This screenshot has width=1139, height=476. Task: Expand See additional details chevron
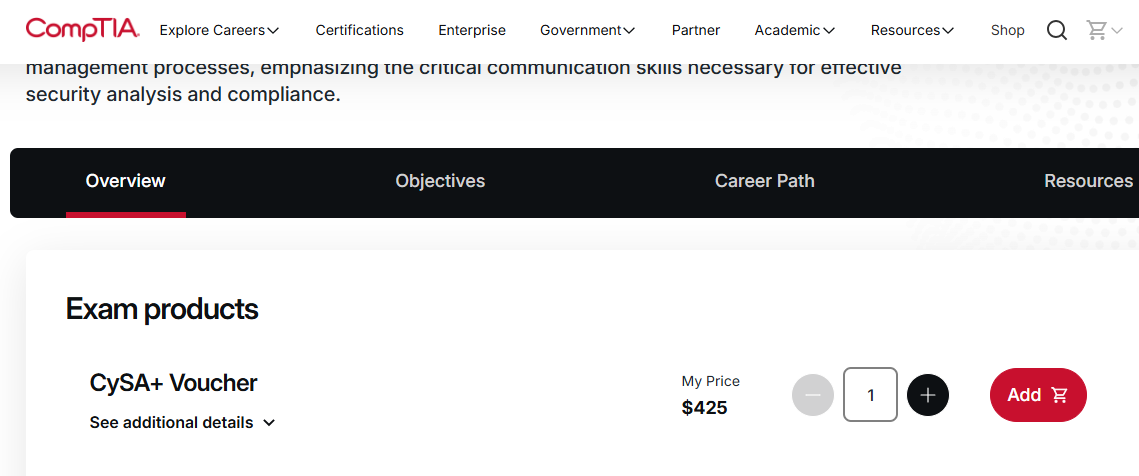(269, 423)
